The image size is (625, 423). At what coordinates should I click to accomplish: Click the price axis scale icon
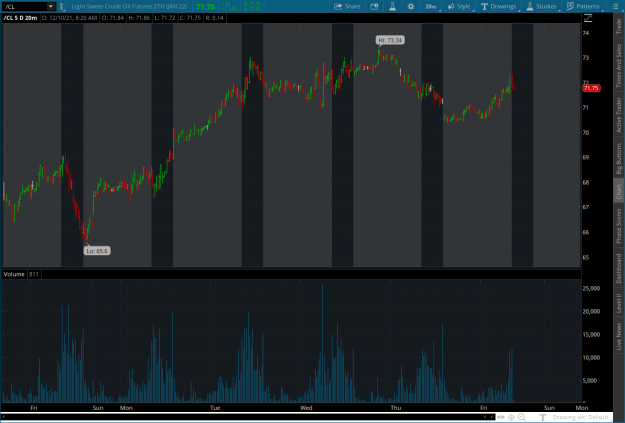[588, 18]
